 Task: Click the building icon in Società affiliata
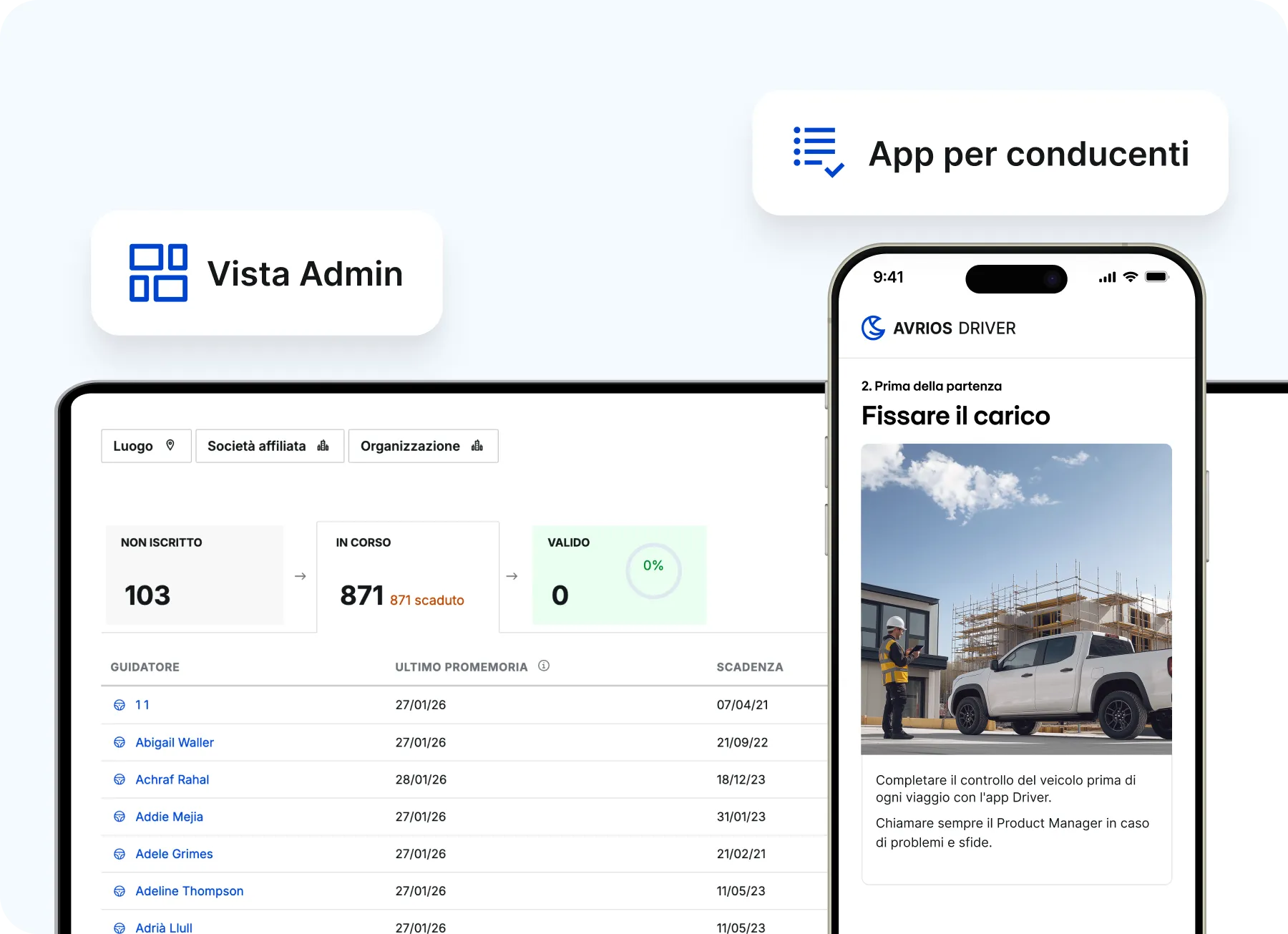tap(323, 445)
